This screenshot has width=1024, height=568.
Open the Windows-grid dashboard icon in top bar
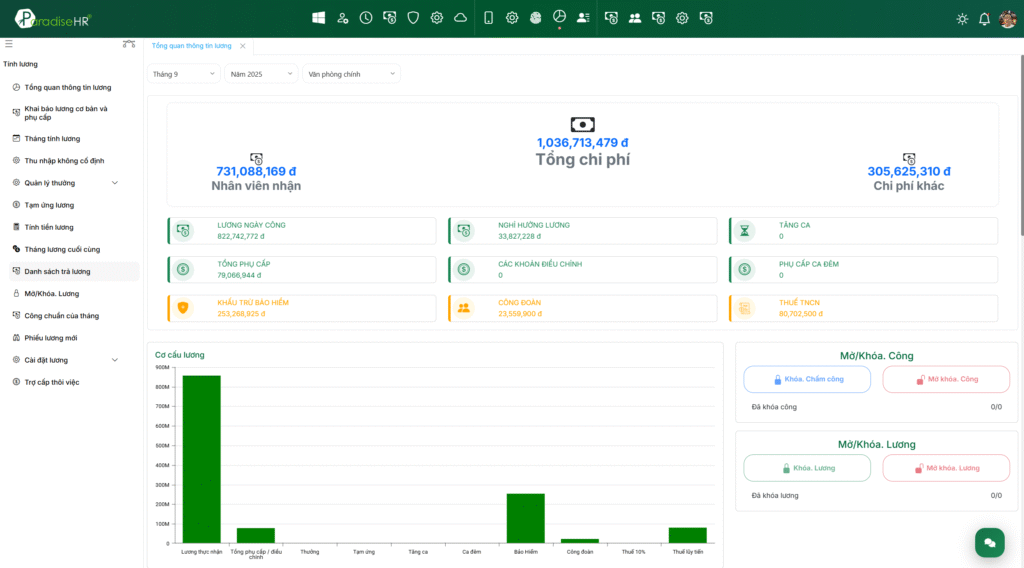tap(319, 18)
